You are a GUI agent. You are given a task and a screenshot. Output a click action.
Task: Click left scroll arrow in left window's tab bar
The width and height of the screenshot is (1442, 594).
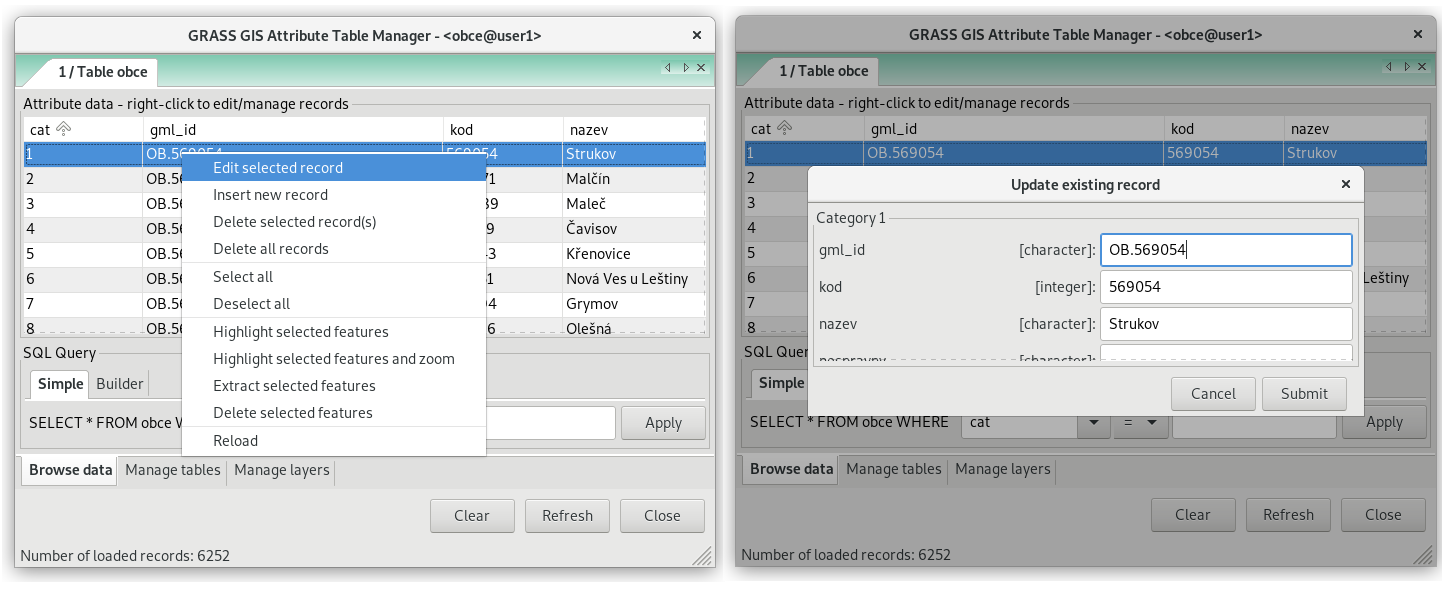(667, 68)
